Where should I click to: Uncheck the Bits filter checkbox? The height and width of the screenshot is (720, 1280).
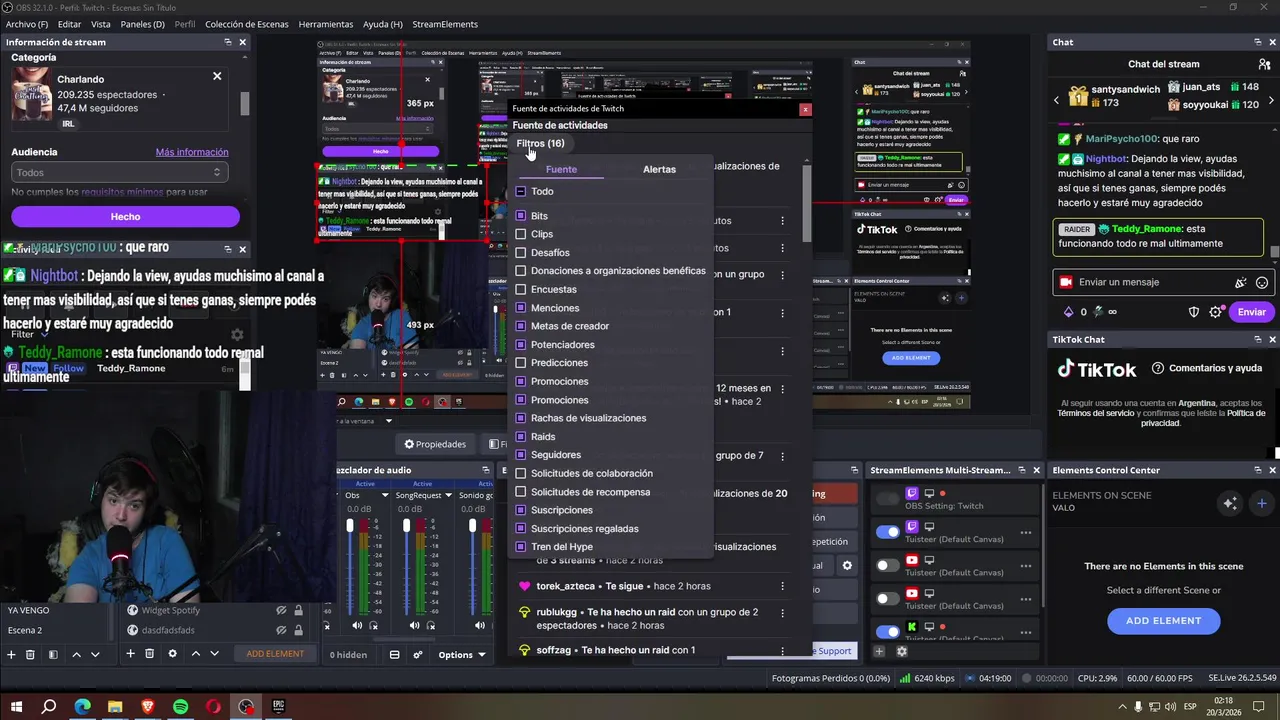(520, 216)
